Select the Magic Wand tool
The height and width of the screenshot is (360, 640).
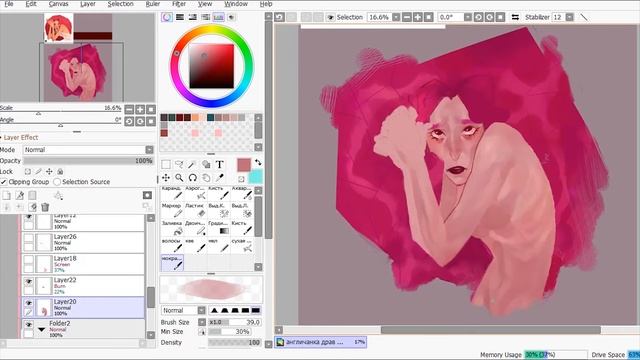click(x=192, y=164)
